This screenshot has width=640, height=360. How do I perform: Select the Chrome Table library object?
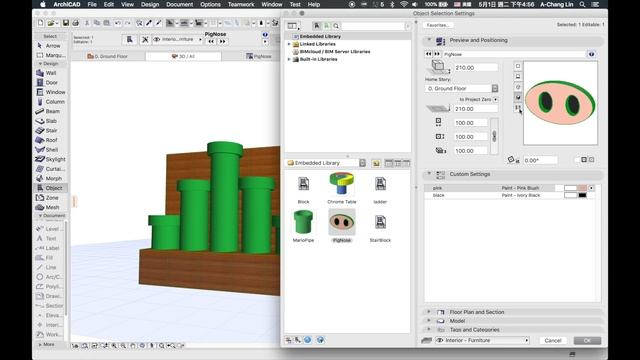point(342,187)
